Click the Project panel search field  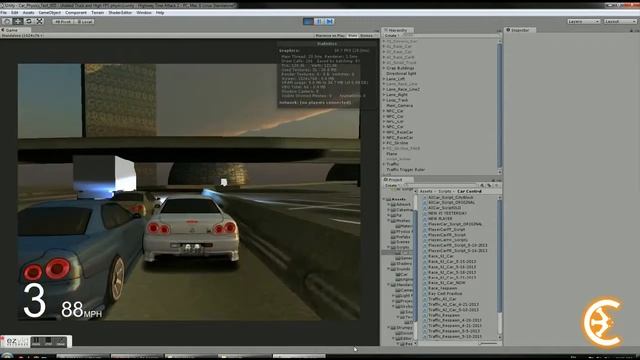click(x=441, y=185)
